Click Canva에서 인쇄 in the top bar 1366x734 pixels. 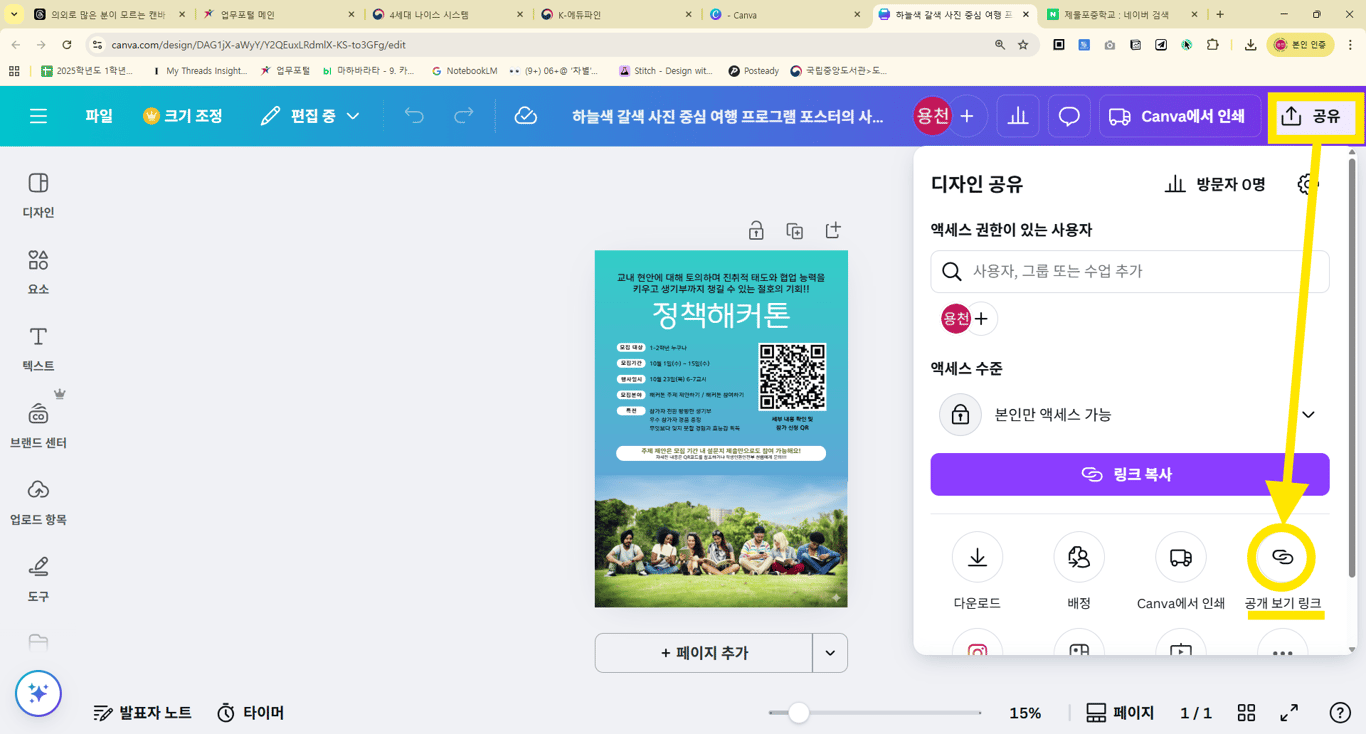point(1178,116)
